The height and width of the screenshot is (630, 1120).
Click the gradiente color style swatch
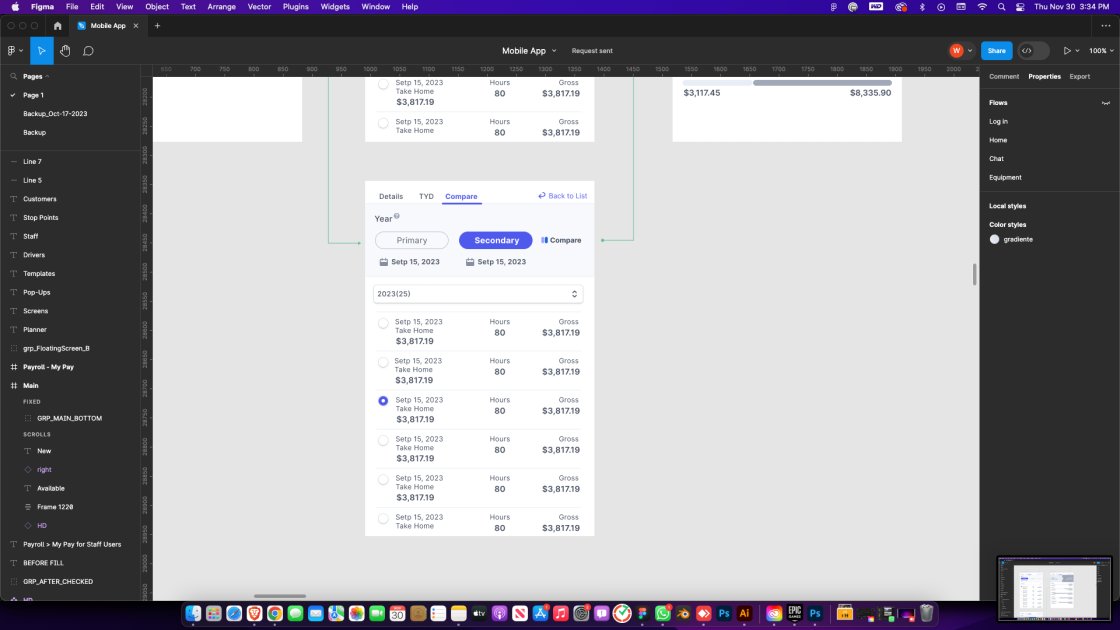(x=994, y=239)
